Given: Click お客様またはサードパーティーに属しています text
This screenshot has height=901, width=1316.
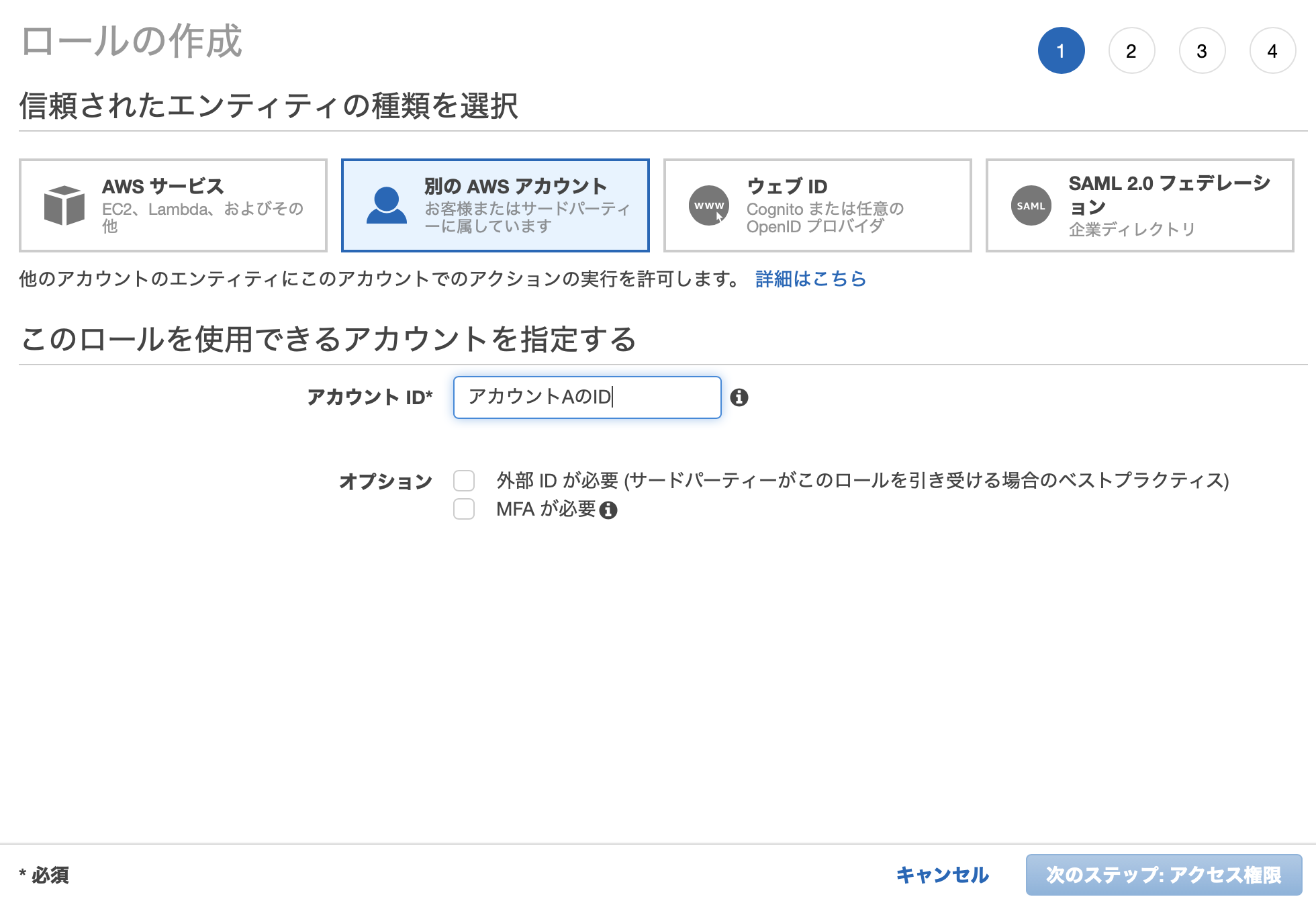Looking at the screenshot, I should point(528,218).
